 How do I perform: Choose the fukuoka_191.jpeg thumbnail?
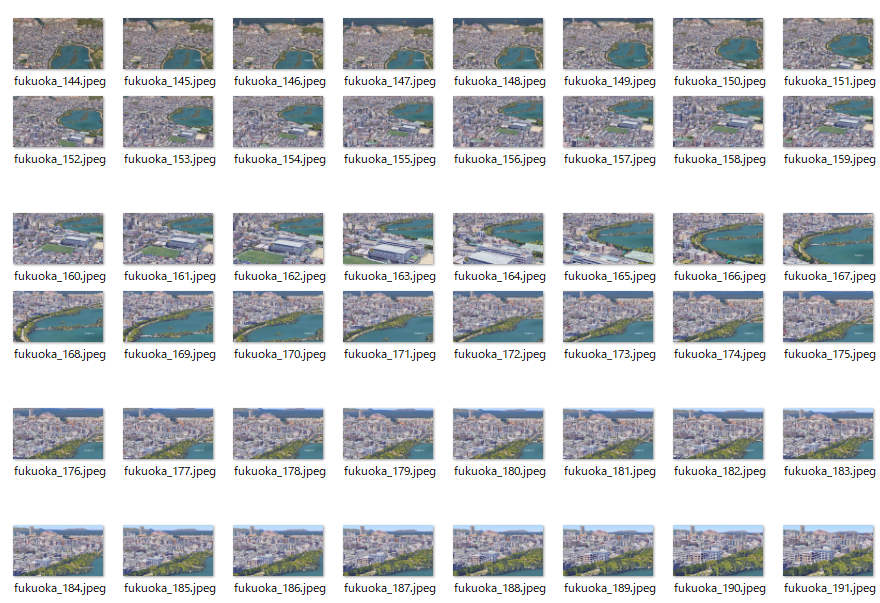828,551
